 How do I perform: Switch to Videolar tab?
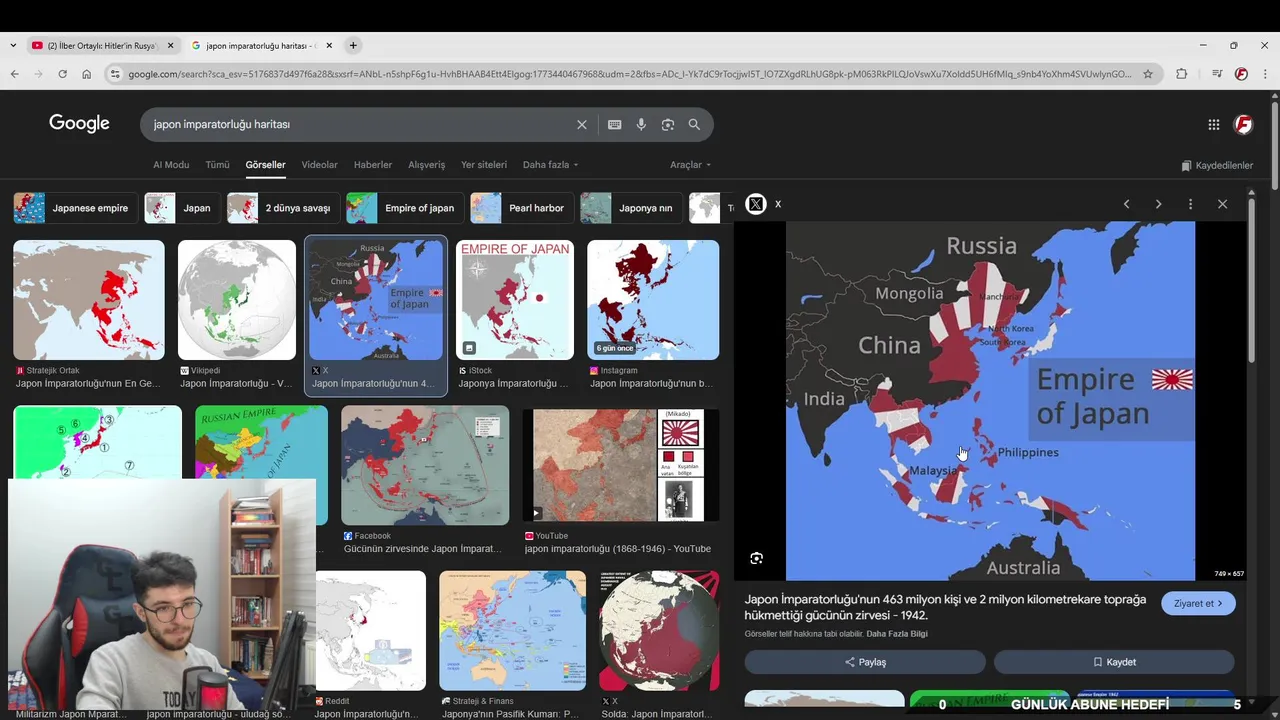[x=320, y=165]
